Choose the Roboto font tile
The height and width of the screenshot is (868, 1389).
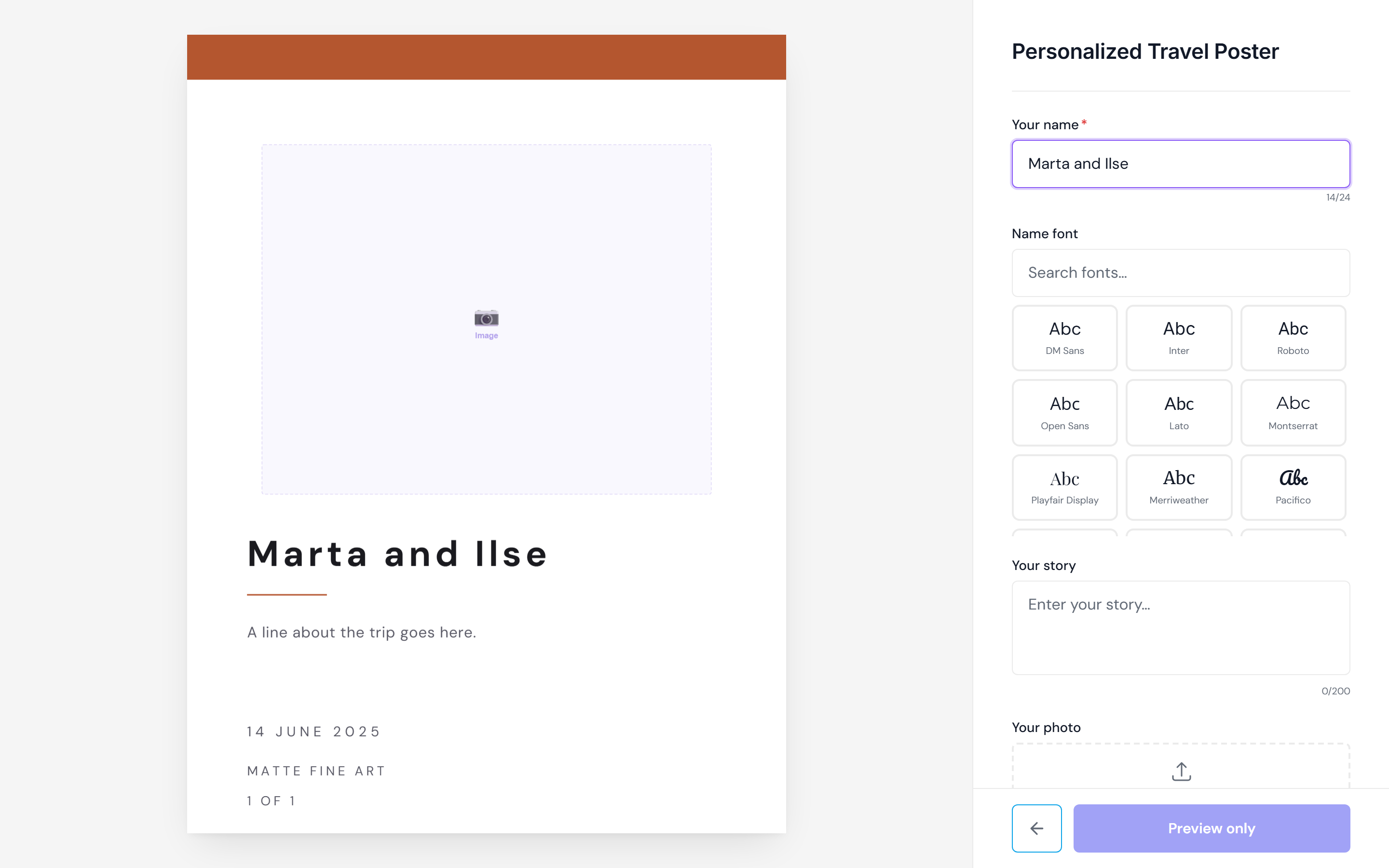1293,338
